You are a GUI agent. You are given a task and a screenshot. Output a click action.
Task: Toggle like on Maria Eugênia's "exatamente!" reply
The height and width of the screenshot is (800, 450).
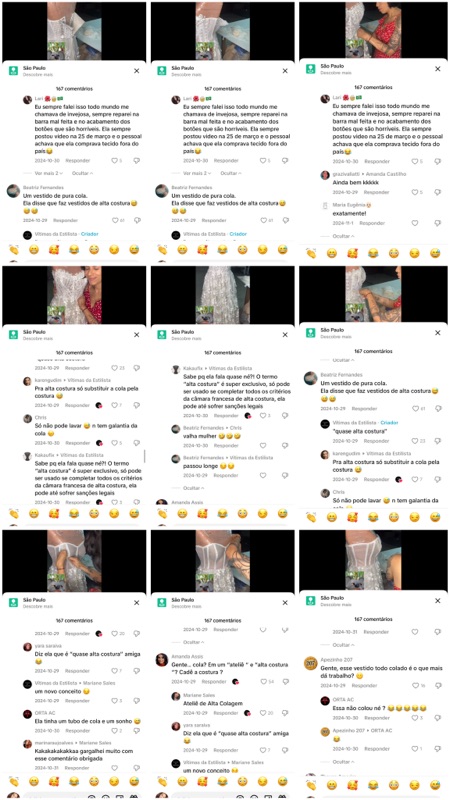pyautogui.click(x=415, y=223)
